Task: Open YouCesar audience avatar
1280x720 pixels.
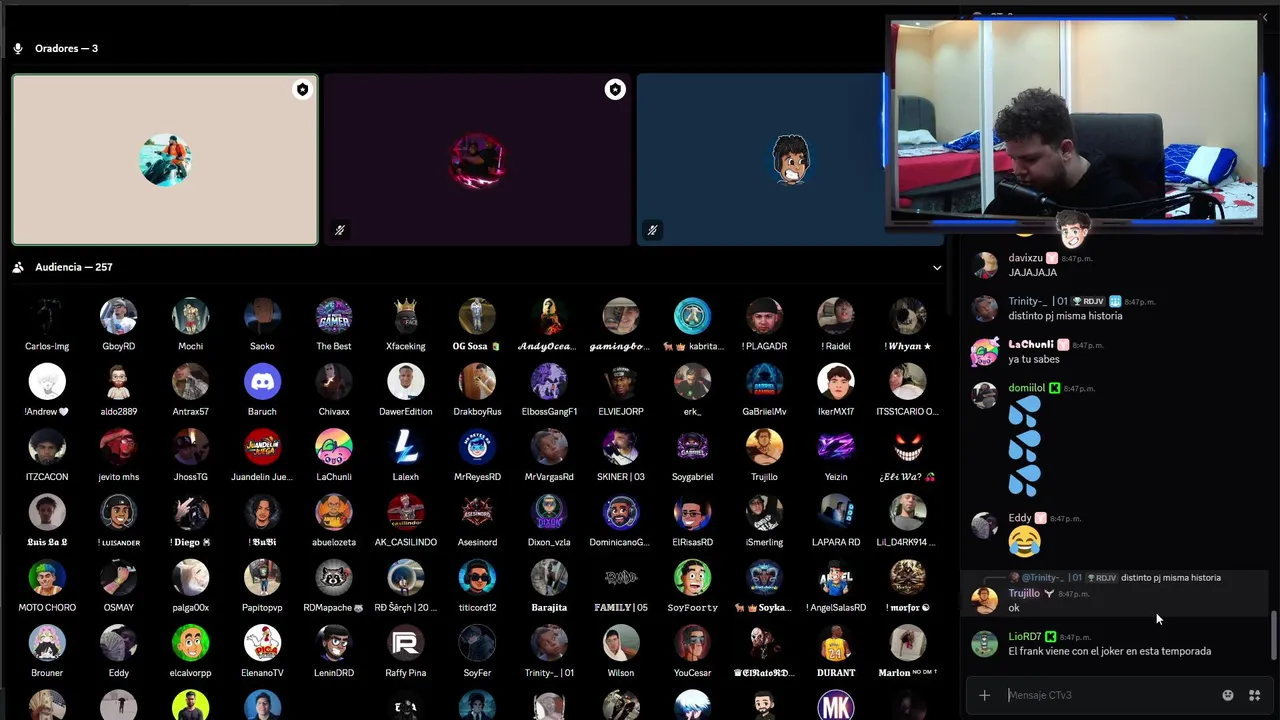Action: pyautogui.click(x=692, y=643)
